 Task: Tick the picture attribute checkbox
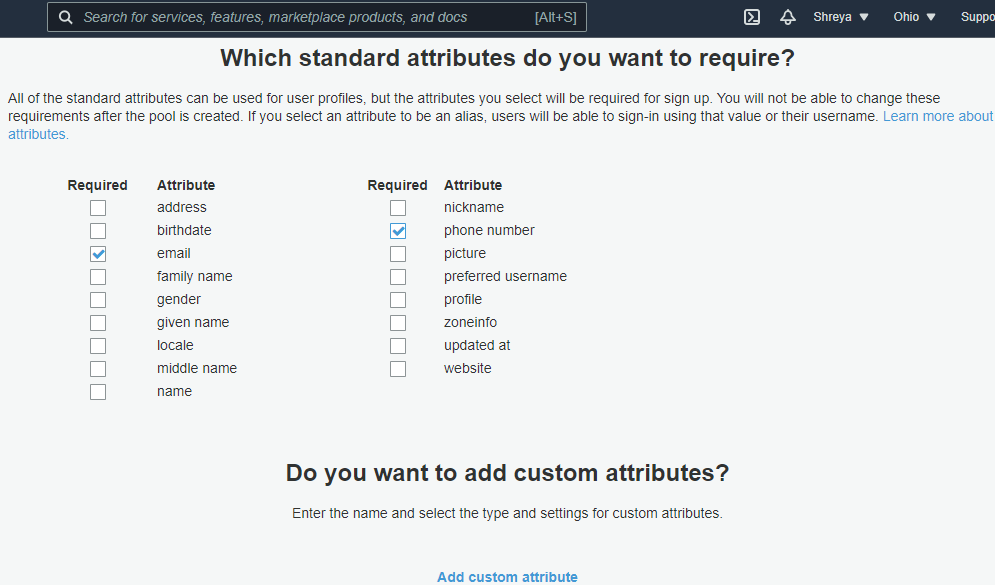tap(398, 254)
